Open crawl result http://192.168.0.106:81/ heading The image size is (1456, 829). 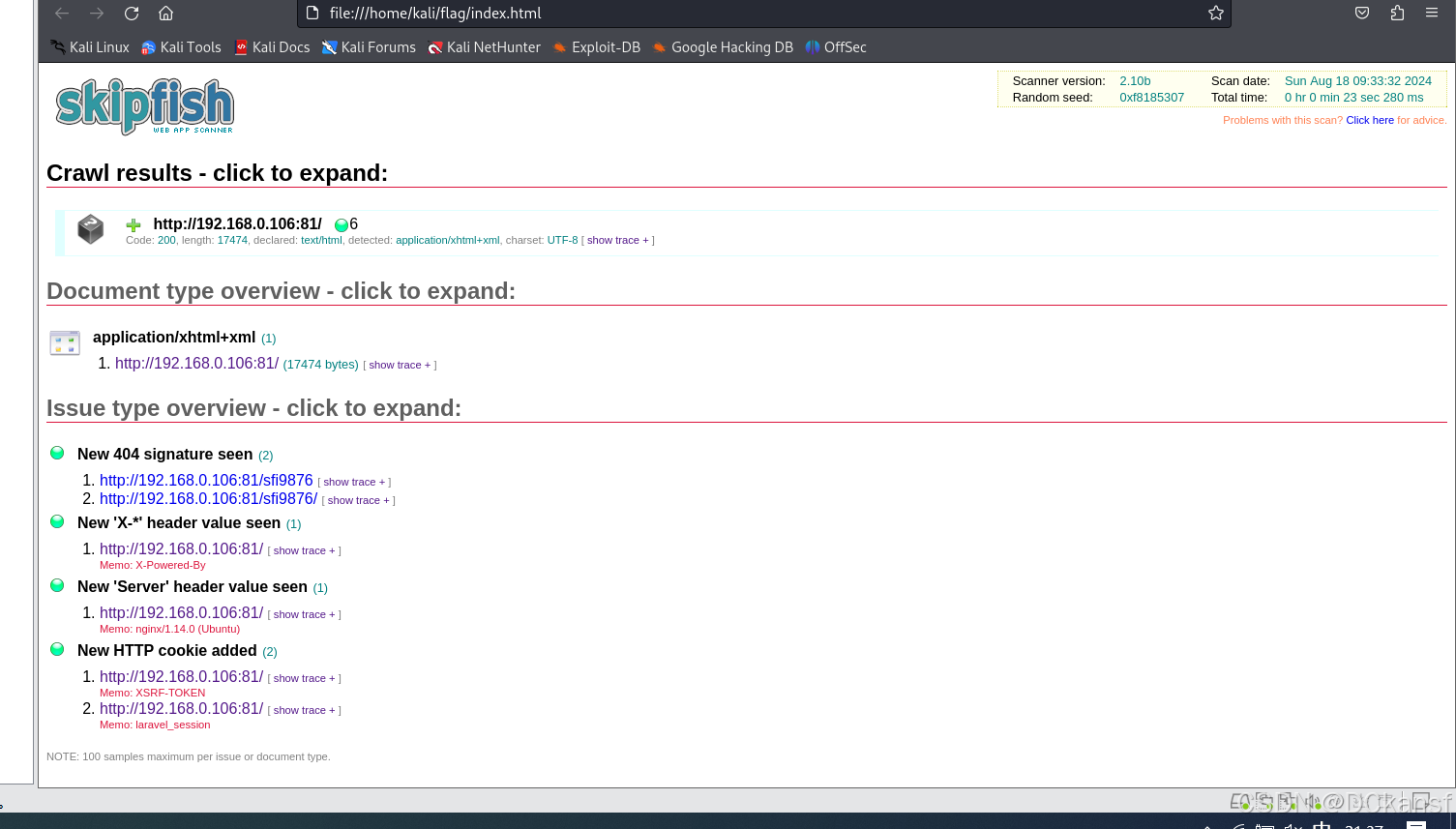(237, 224)
